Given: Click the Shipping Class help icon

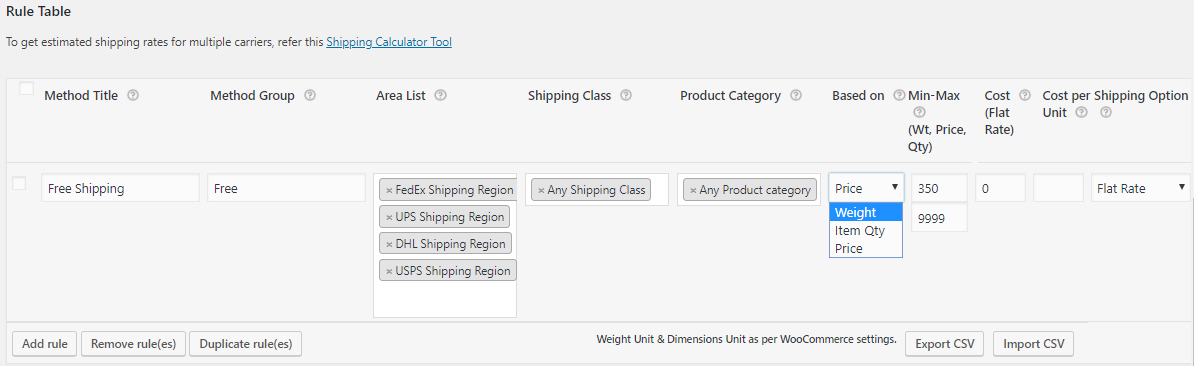Looking at the screenshot, I should tap(626, 96).
